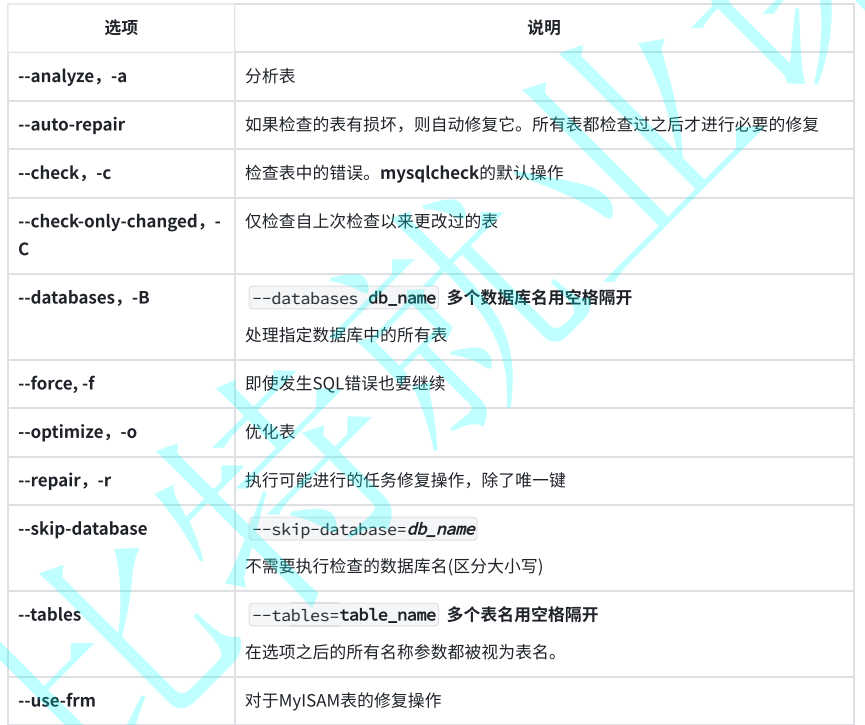Click '不需要执行检查的数据库名(区分大小写)' text

coord(394,566)
